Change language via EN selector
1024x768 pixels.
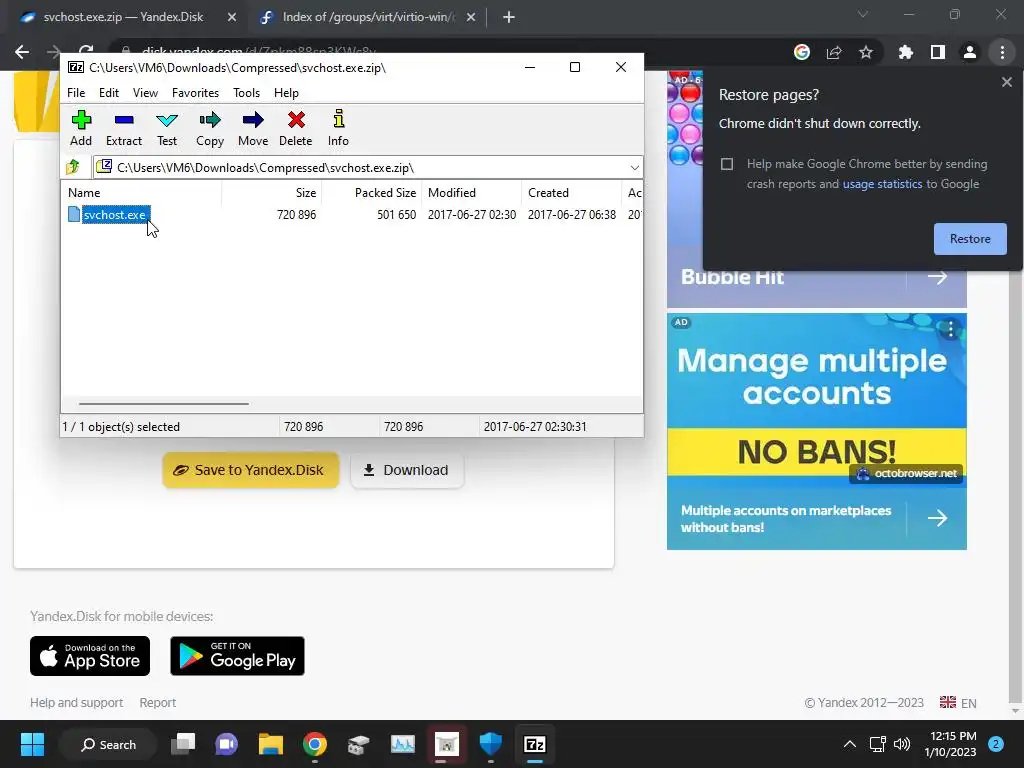pyautogui.click(x=958, y=703)
